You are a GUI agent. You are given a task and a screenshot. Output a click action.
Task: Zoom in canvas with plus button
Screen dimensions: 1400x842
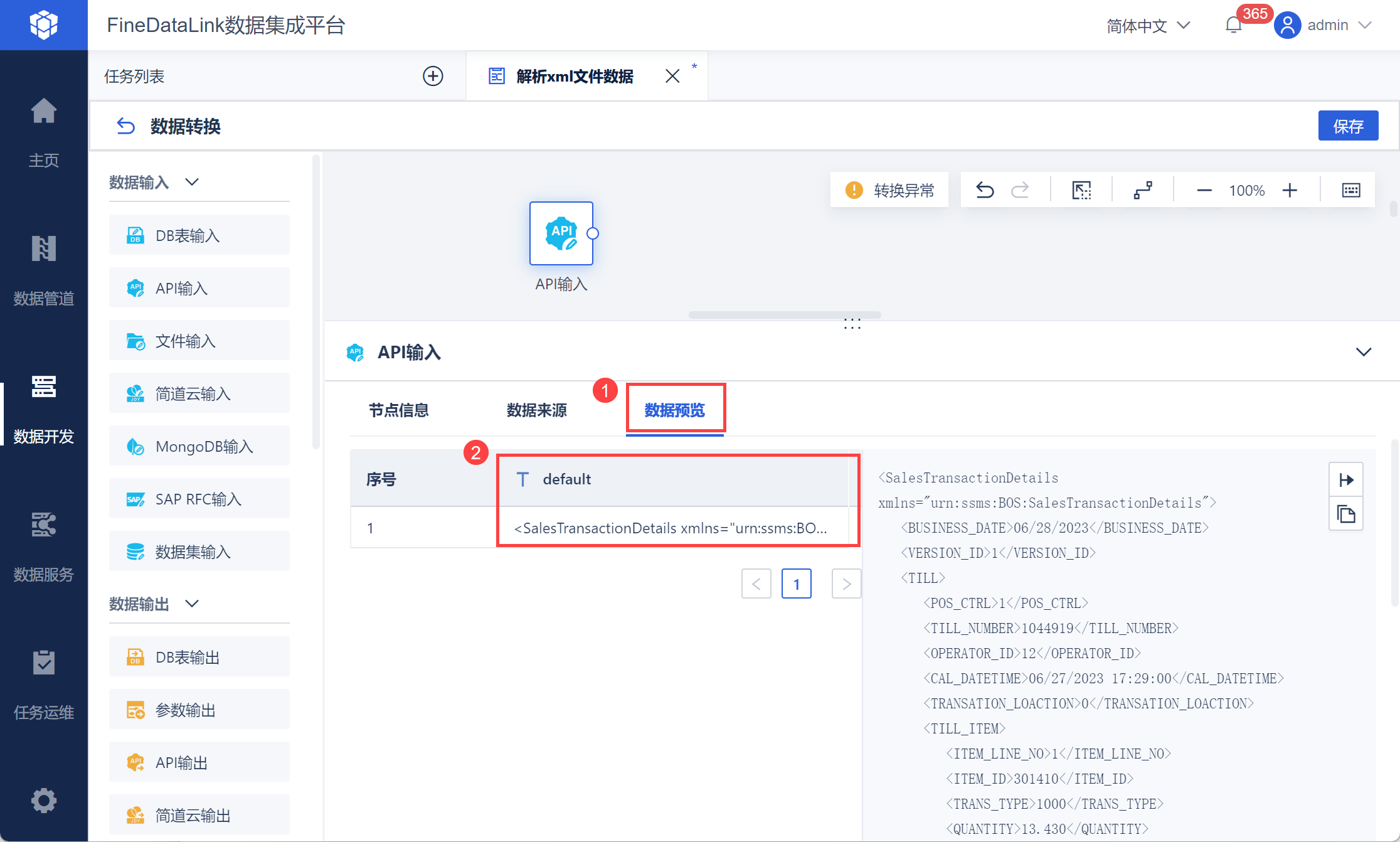click(x=1290, y=190)
